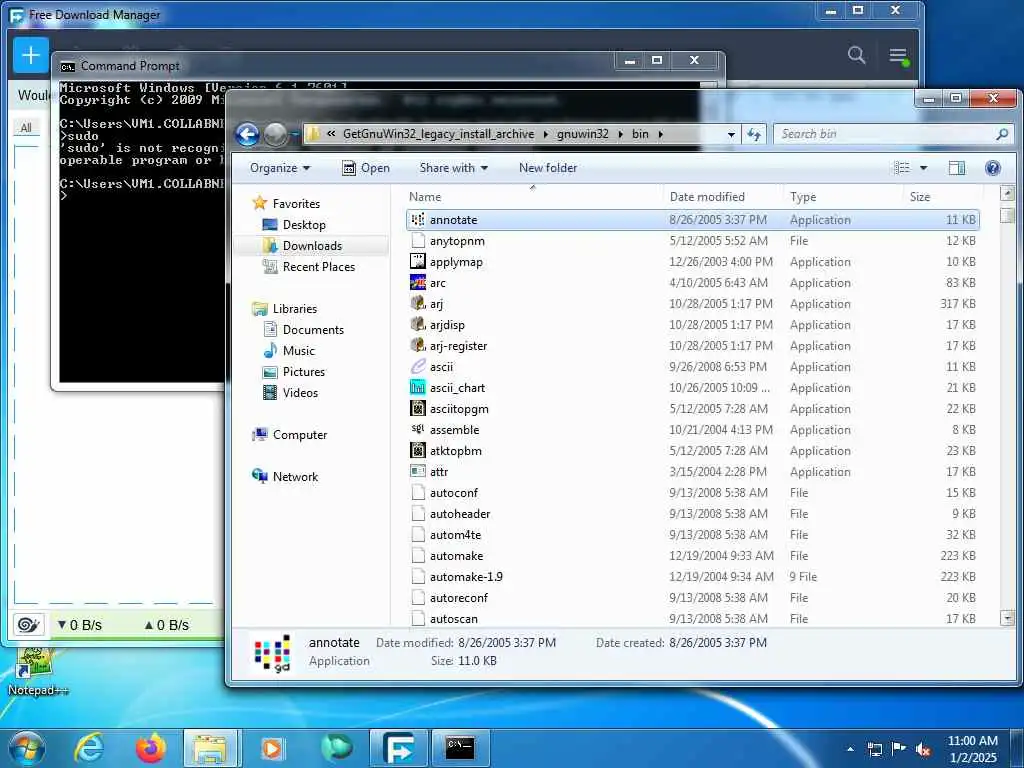
Task: Open address bar history dropdown arrow
Action: coord(731,135)
